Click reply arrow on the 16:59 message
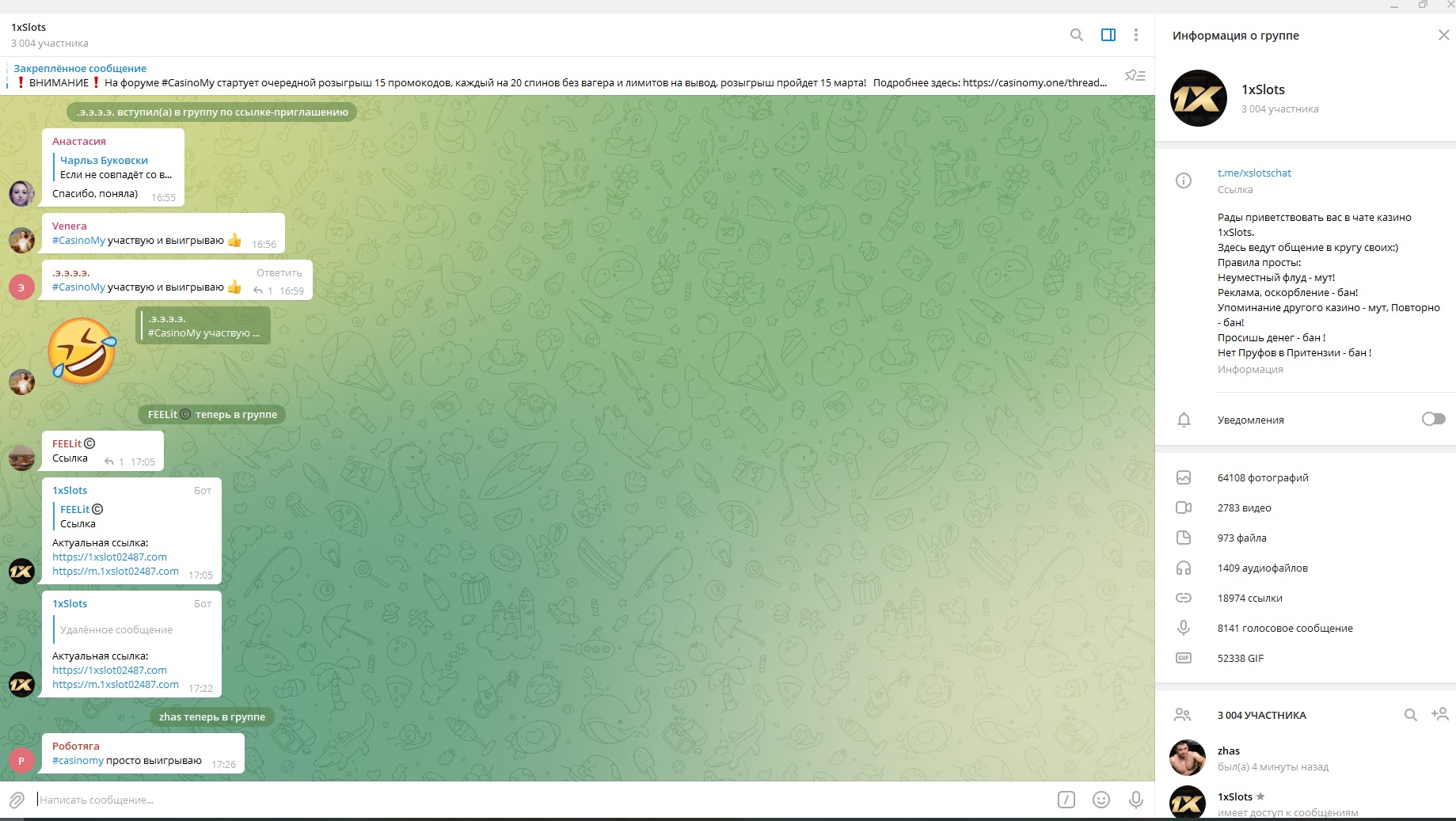This screenshot has width=1456, height=821. 258,291
